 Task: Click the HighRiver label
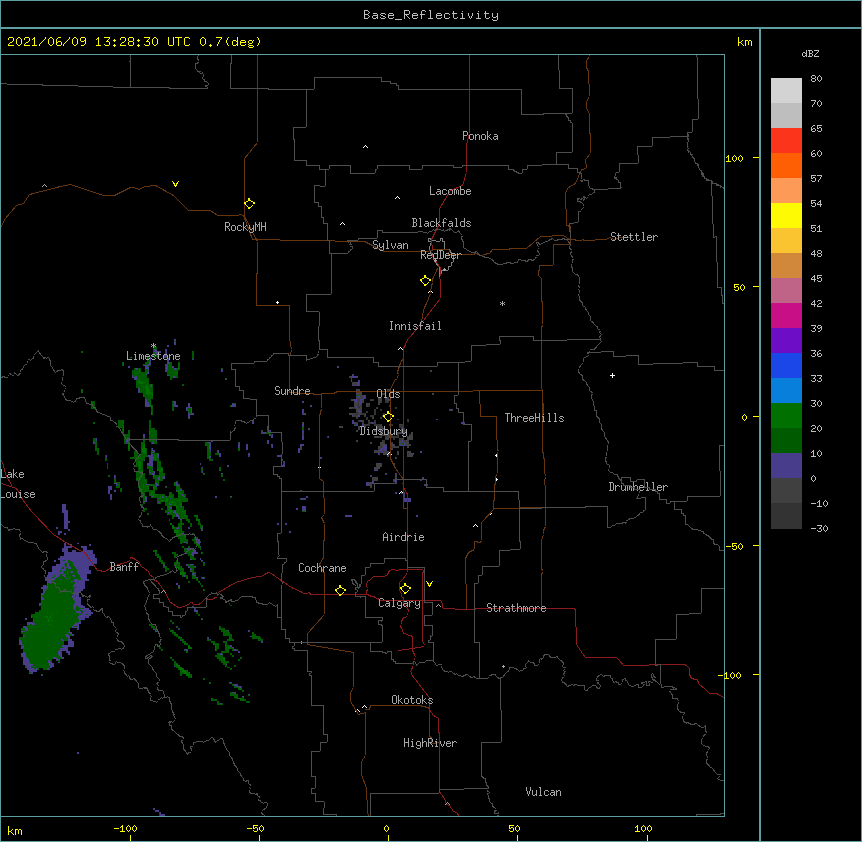(x=430, y=743)
